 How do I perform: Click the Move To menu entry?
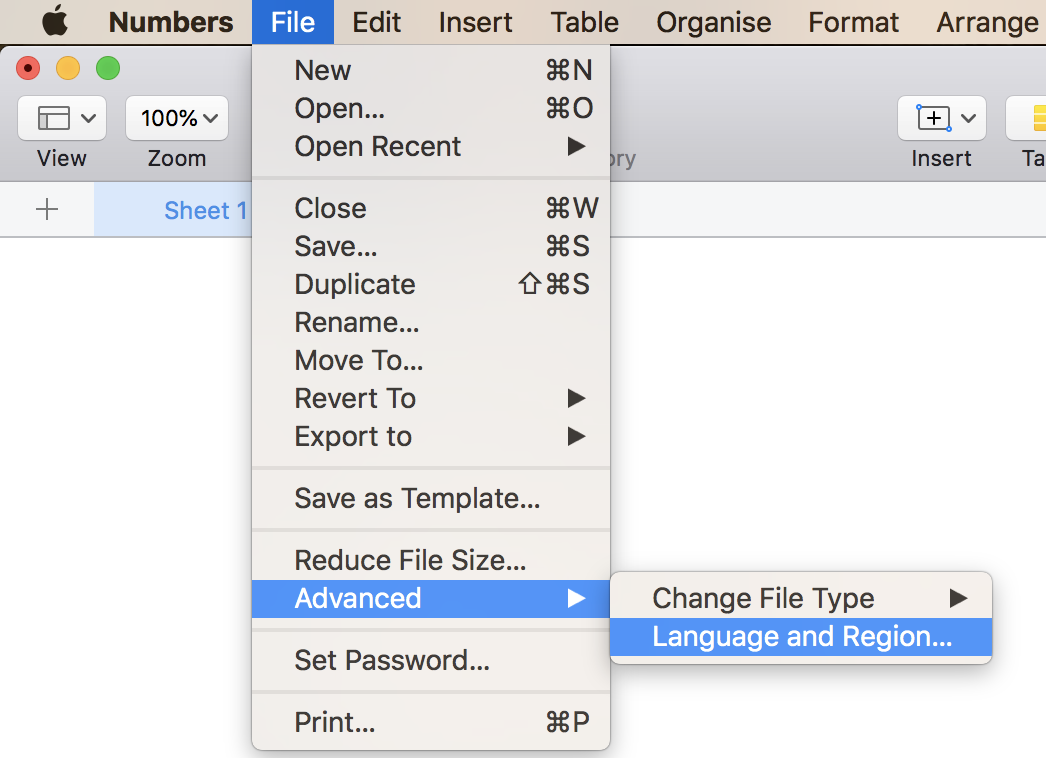[359, 360]
